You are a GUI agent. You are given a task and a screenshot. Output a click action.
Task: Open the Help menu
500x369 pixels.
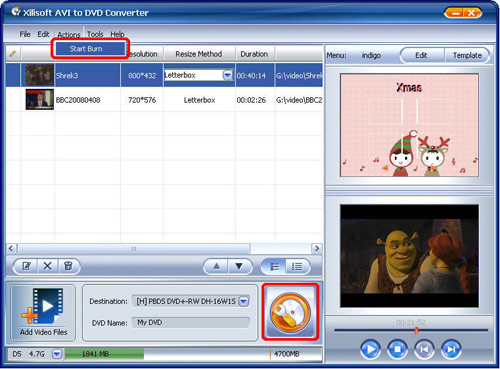pyautogui.click(x=117, y=34)
